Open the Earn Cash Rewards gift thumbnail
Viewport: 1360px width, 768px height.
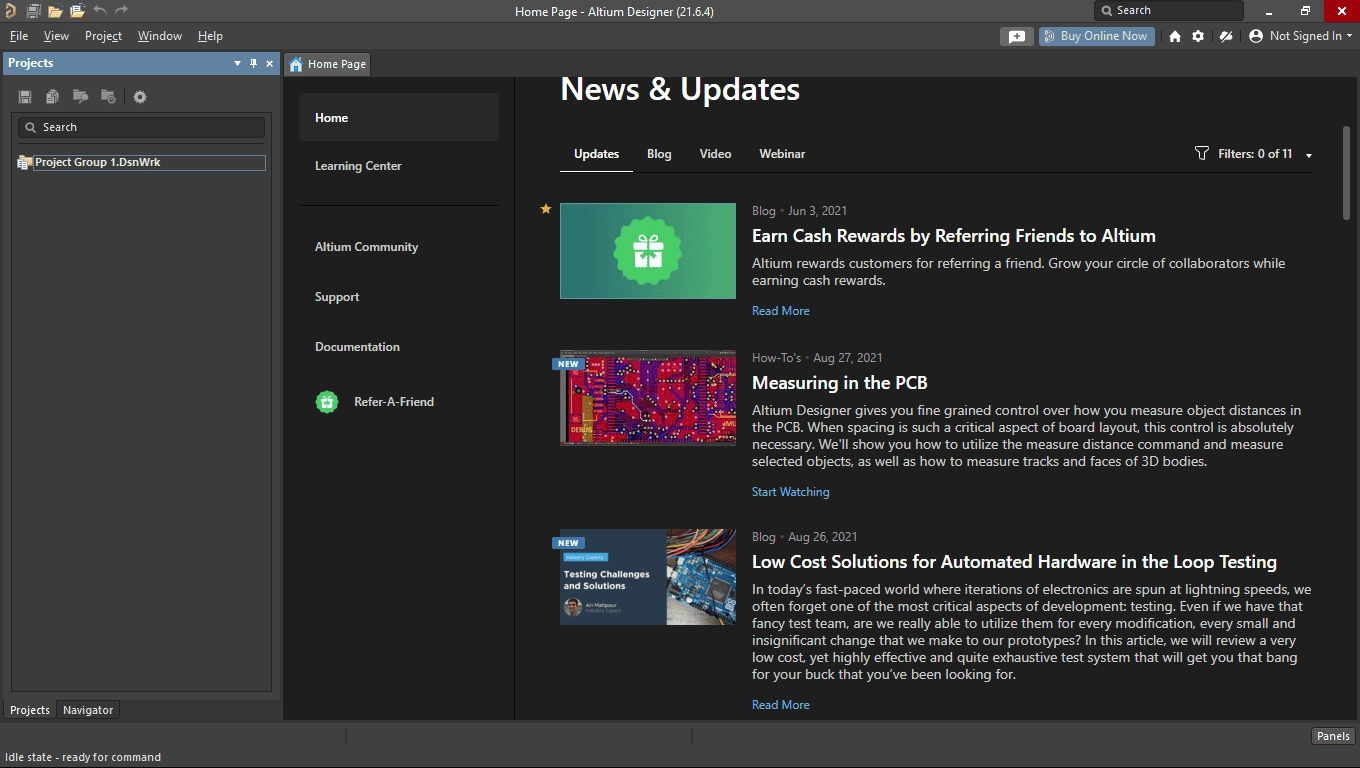tap(648, 251)
